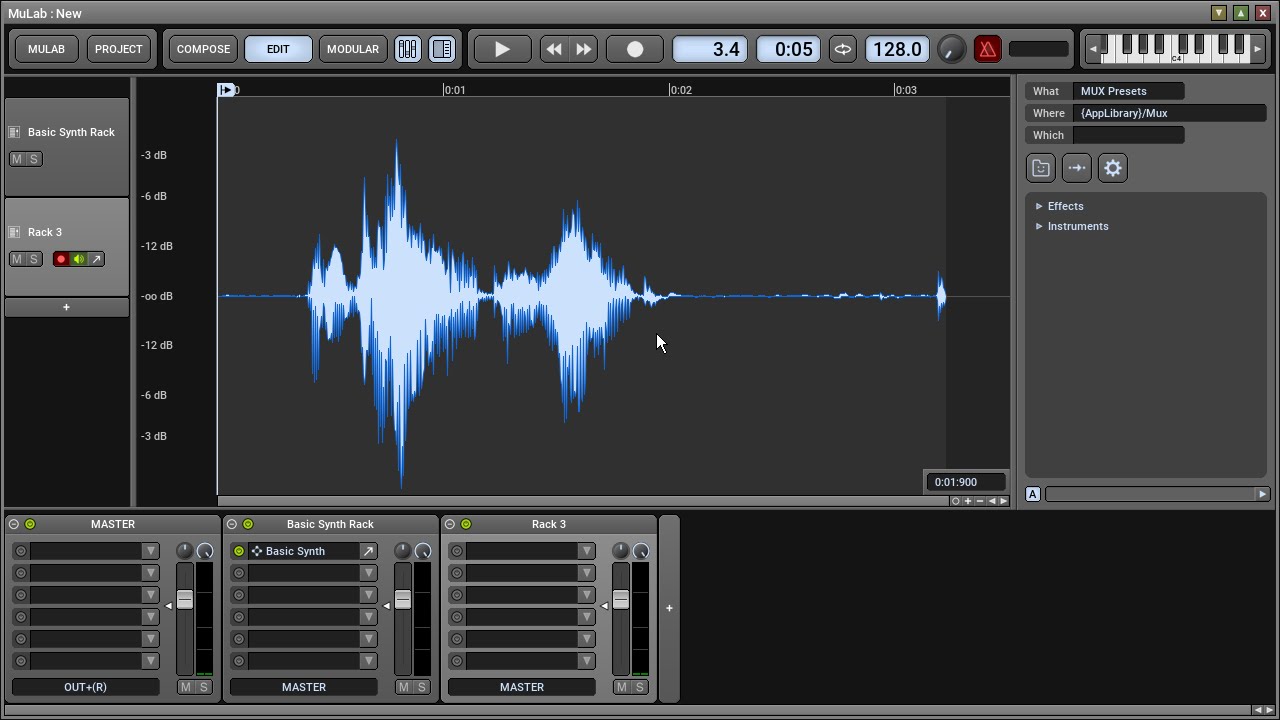Select the EDIT view tab
1280x720 pixels.
278,49
